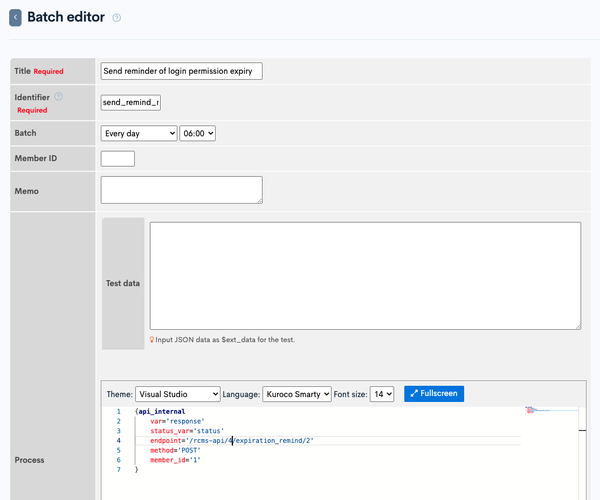Click code line with {api_internal

point(160,411)
